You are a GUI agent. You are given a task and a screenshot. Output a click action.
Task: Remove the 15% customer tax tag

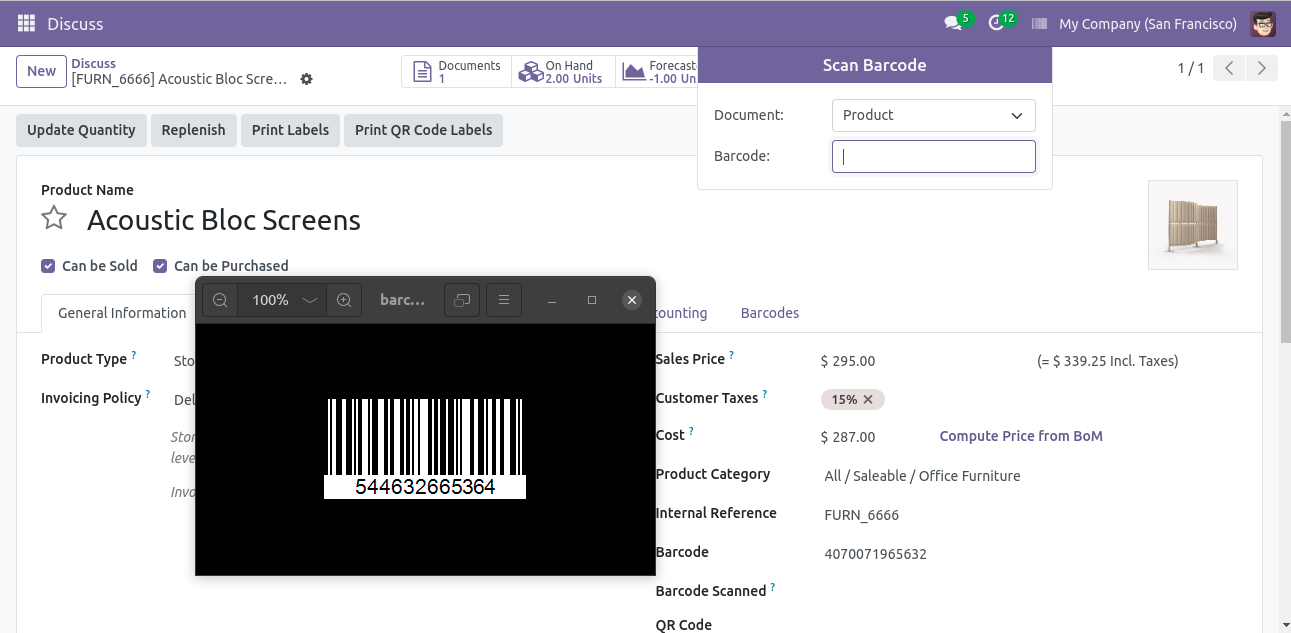pos(868,399)
